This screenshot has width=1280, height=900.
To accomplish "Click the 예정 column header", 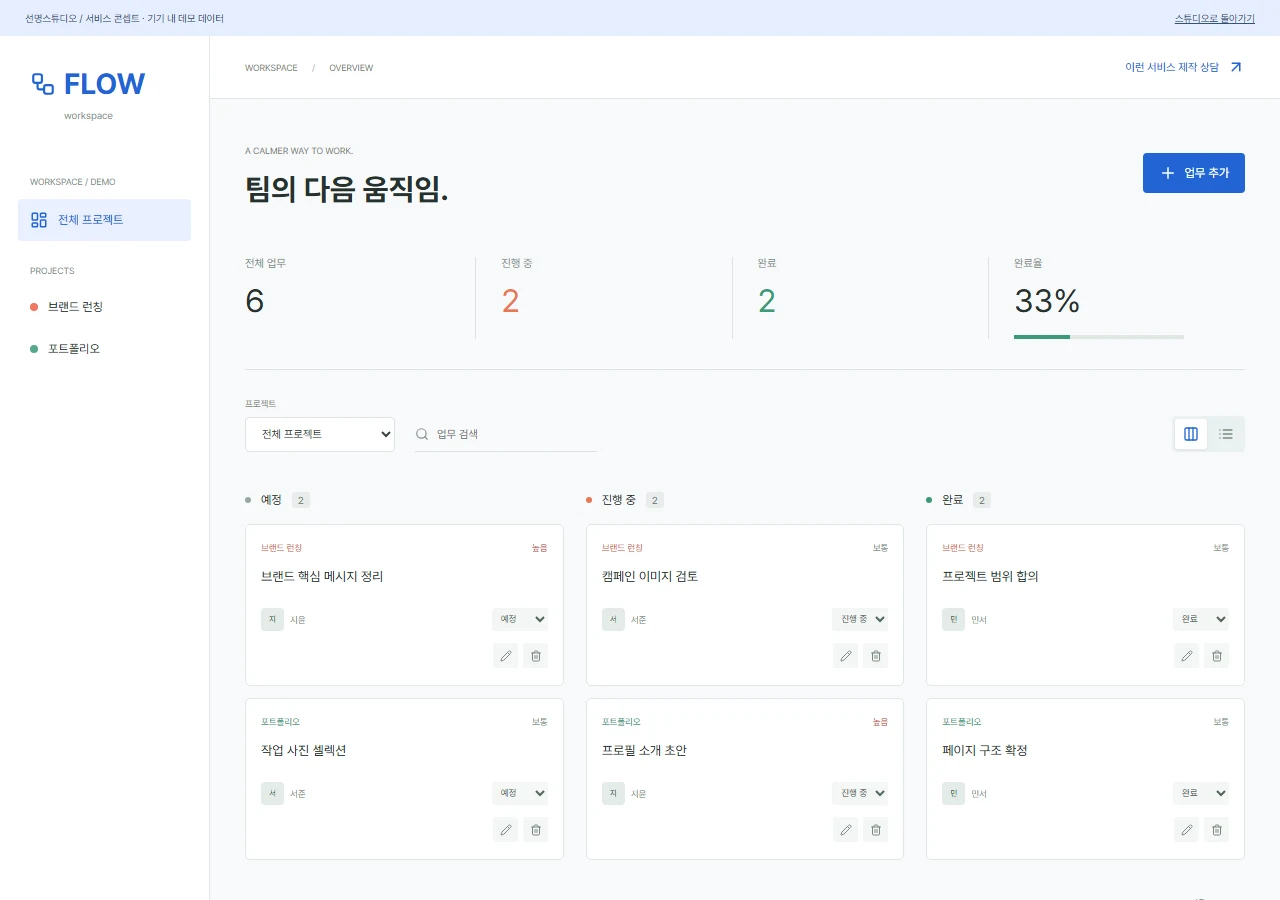I will click(x=271, y=500).
